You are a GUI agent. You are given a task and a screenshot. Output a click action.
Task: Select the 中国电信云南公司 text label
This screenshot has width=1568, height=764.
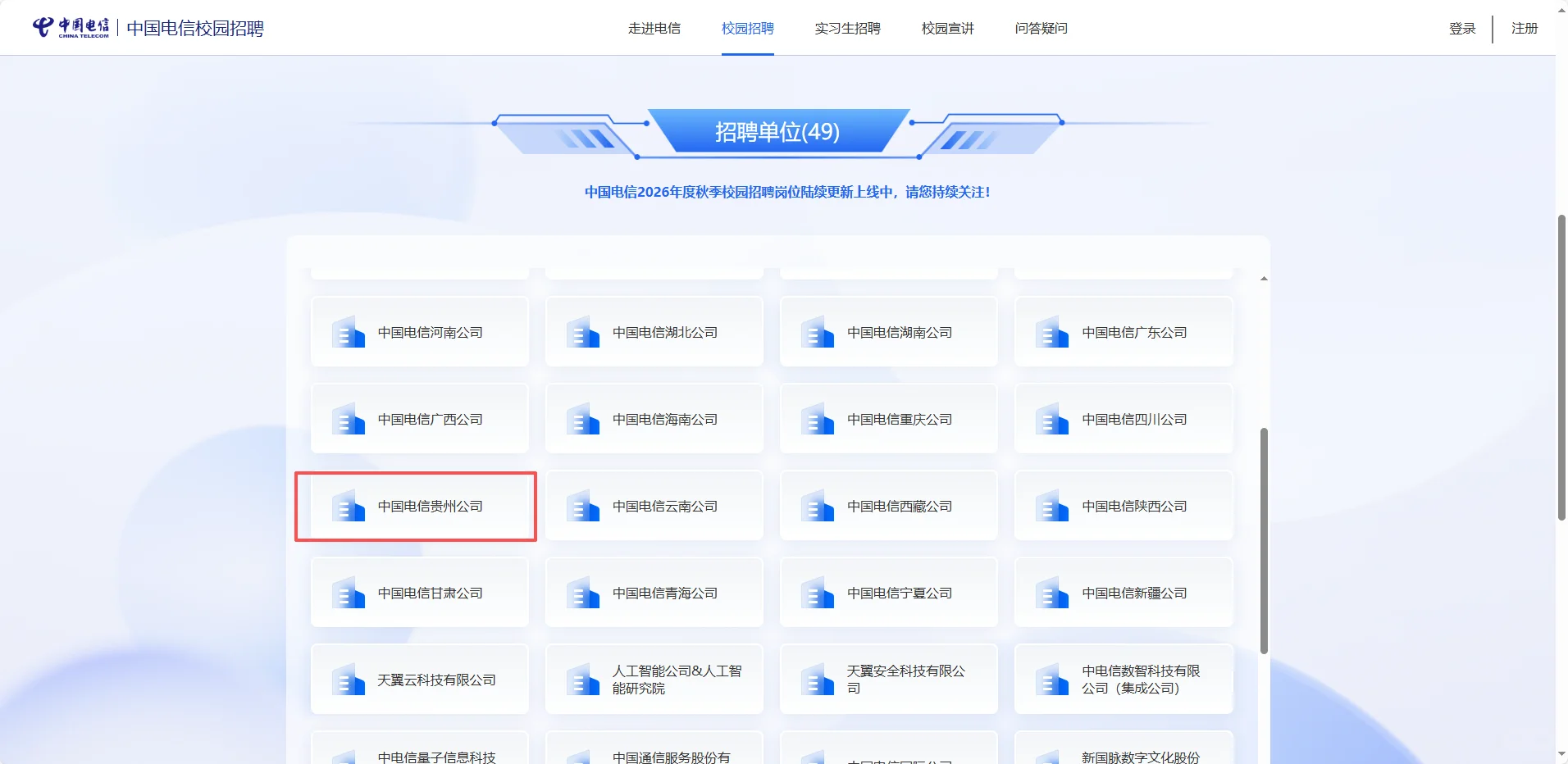[665, 507]
